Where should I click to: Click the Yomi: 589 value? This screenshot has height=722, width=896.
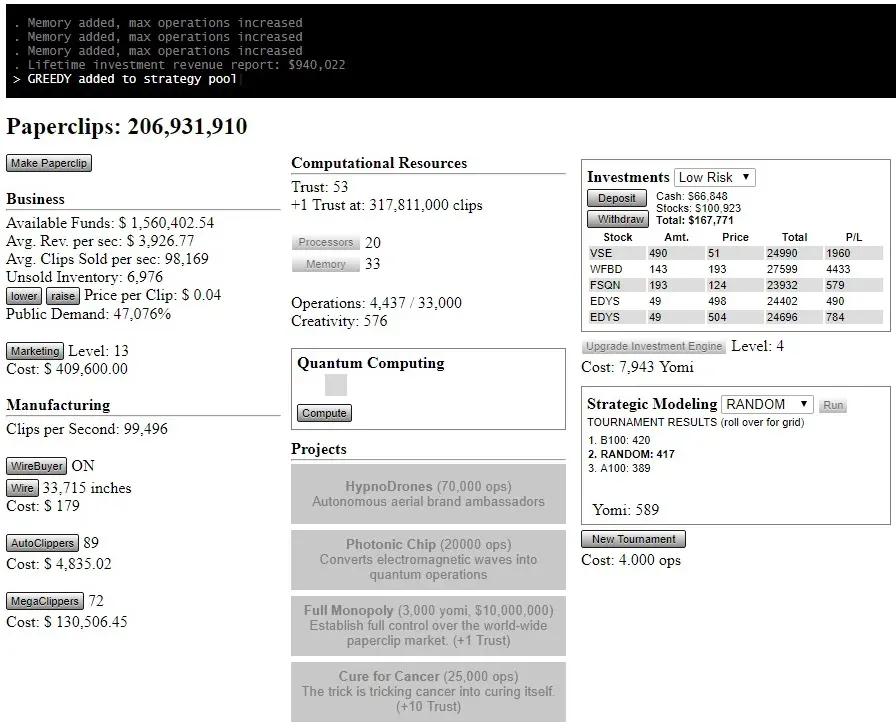(626, 510)
